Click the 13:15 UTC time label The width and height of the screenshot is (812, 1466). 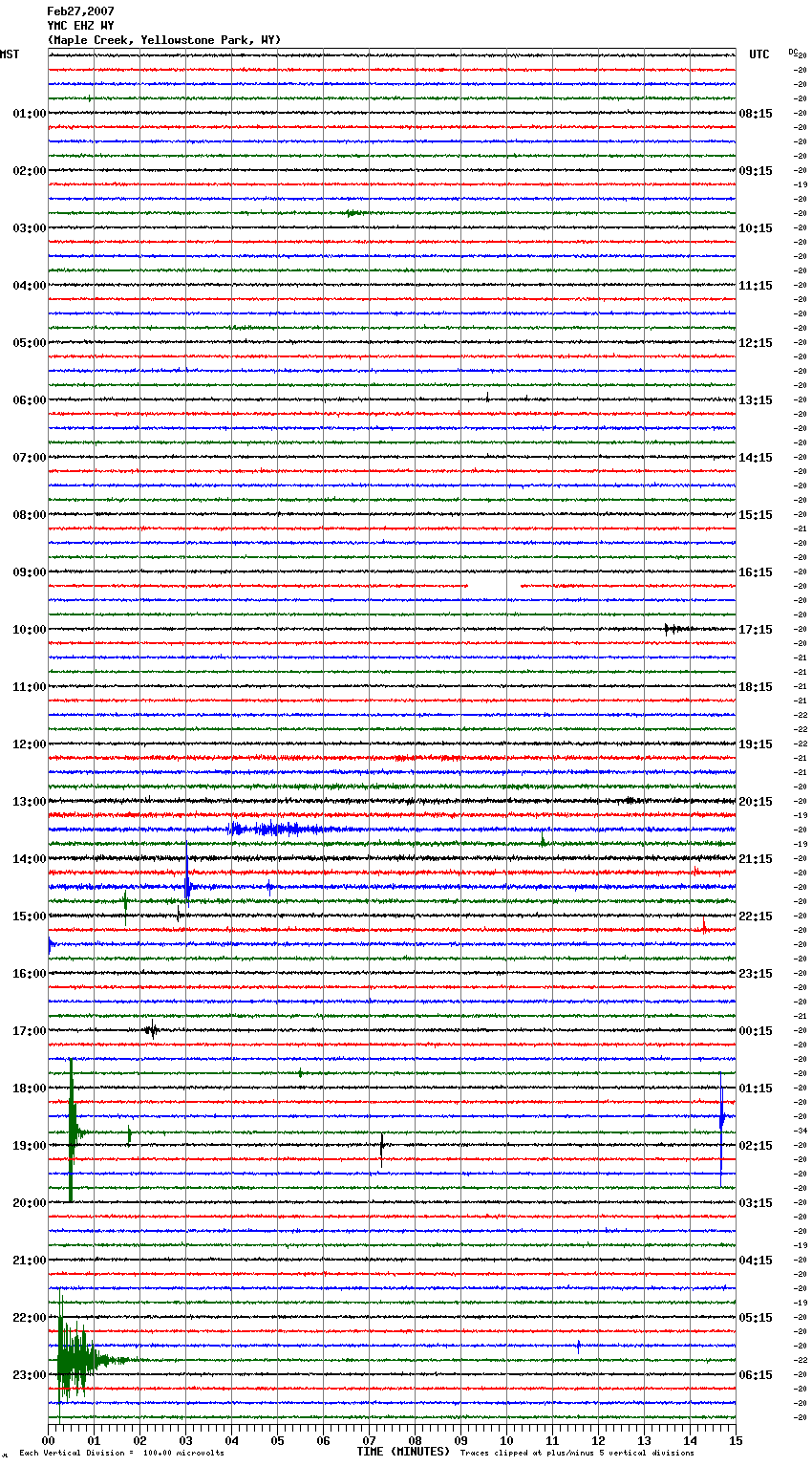(756, 400)
